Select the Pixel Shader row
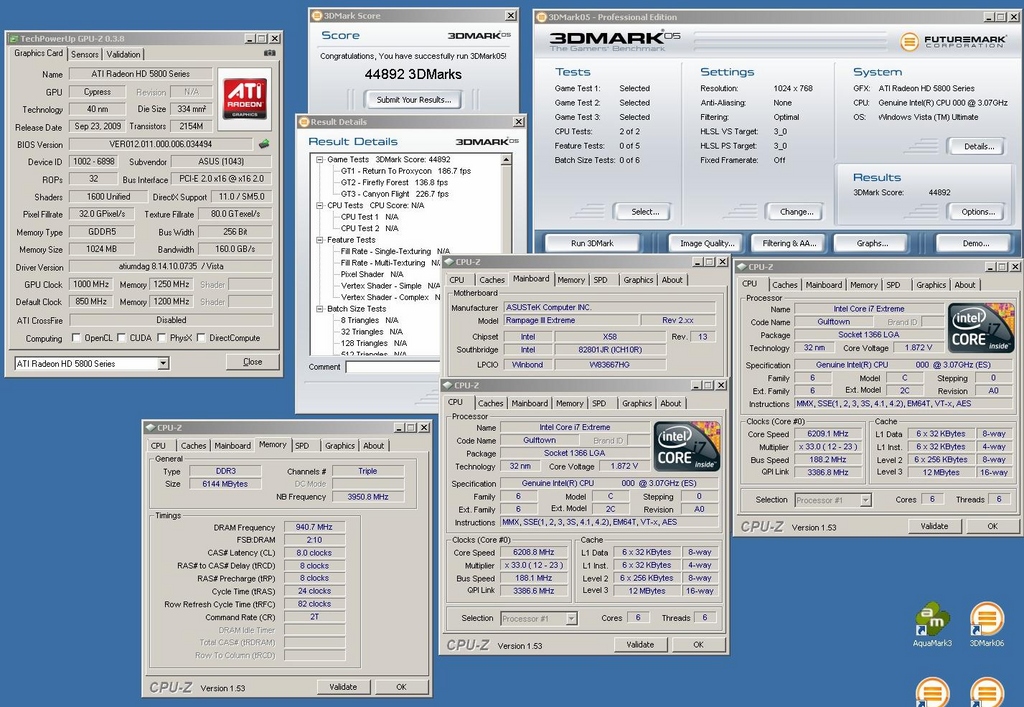 pos(372,274)
